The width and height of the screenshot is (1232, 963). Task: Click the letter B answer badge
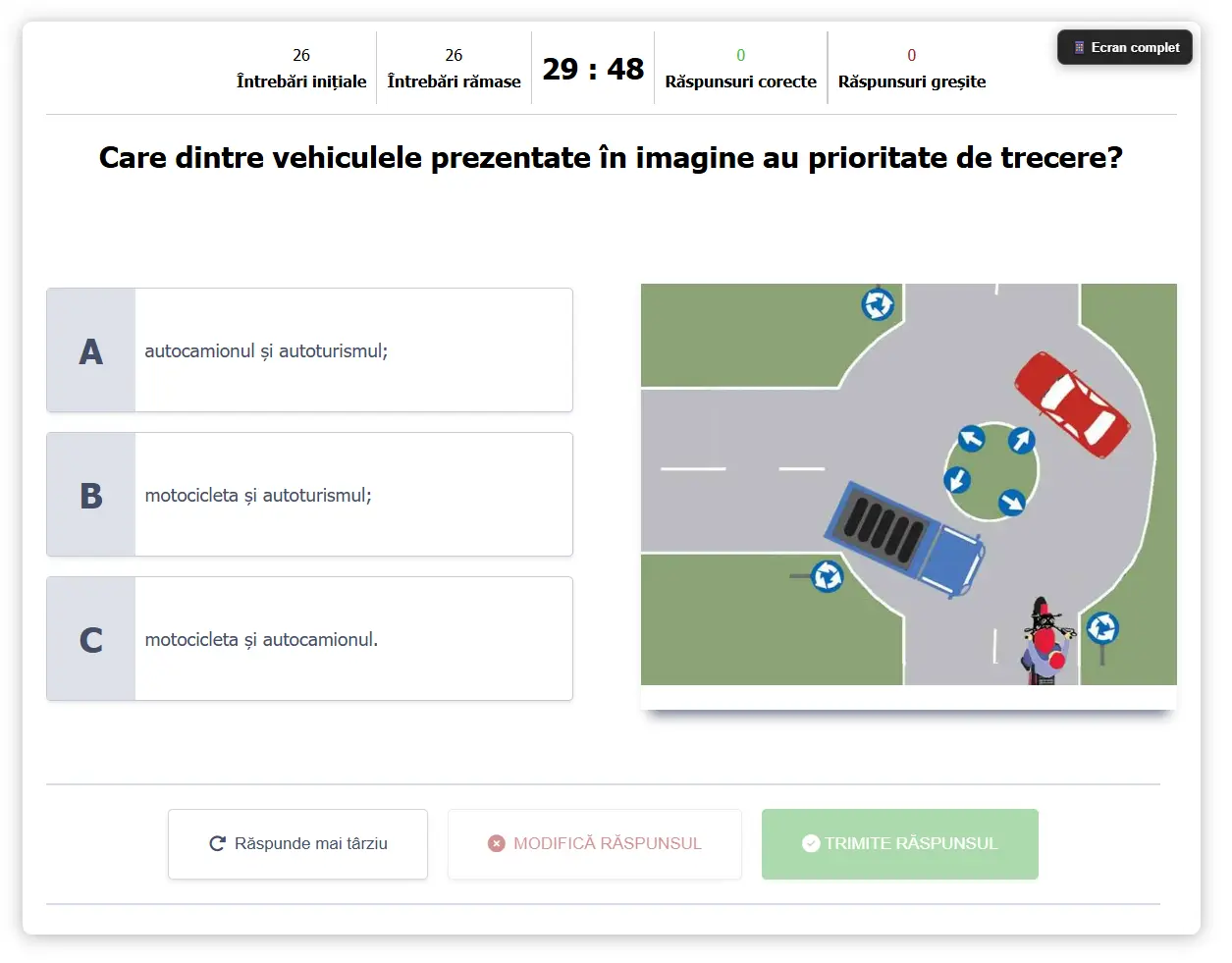click(91, 495)
